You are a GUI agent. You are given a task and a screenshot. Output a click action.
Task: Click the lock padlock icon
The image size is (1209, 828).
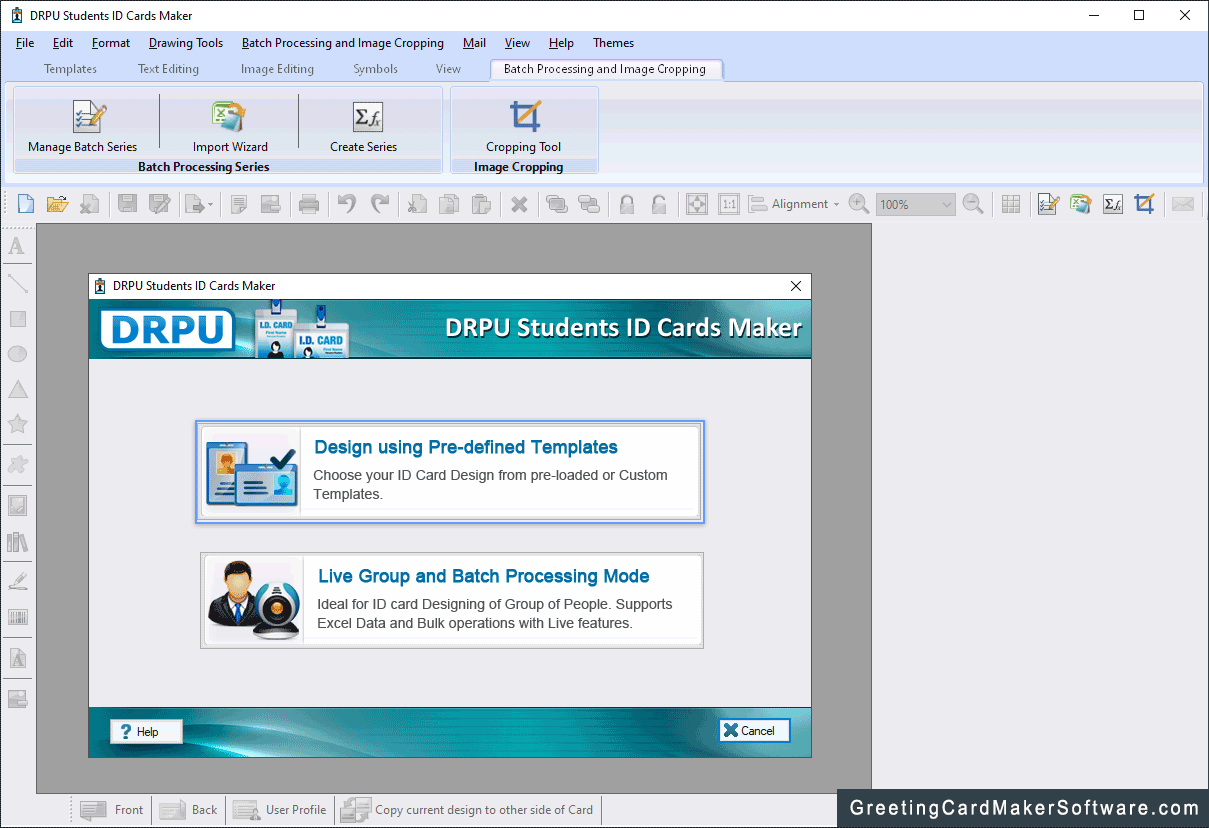click(x=627, y=204)
